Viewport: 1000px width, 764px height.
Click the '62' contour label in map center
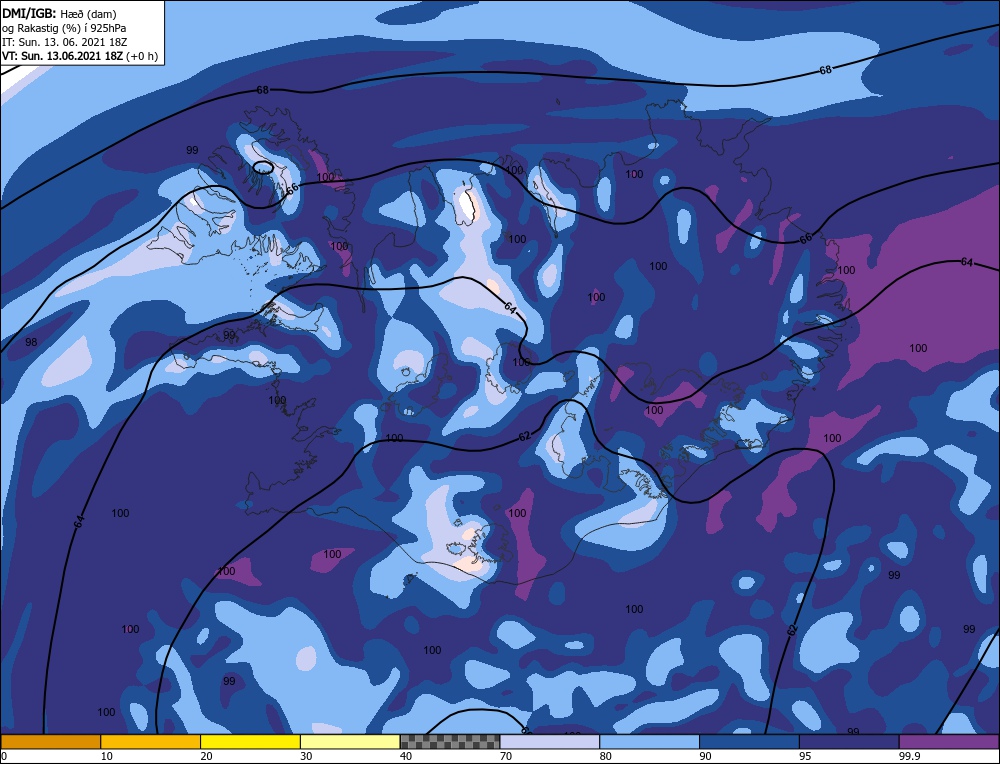[x=524, y=437]
